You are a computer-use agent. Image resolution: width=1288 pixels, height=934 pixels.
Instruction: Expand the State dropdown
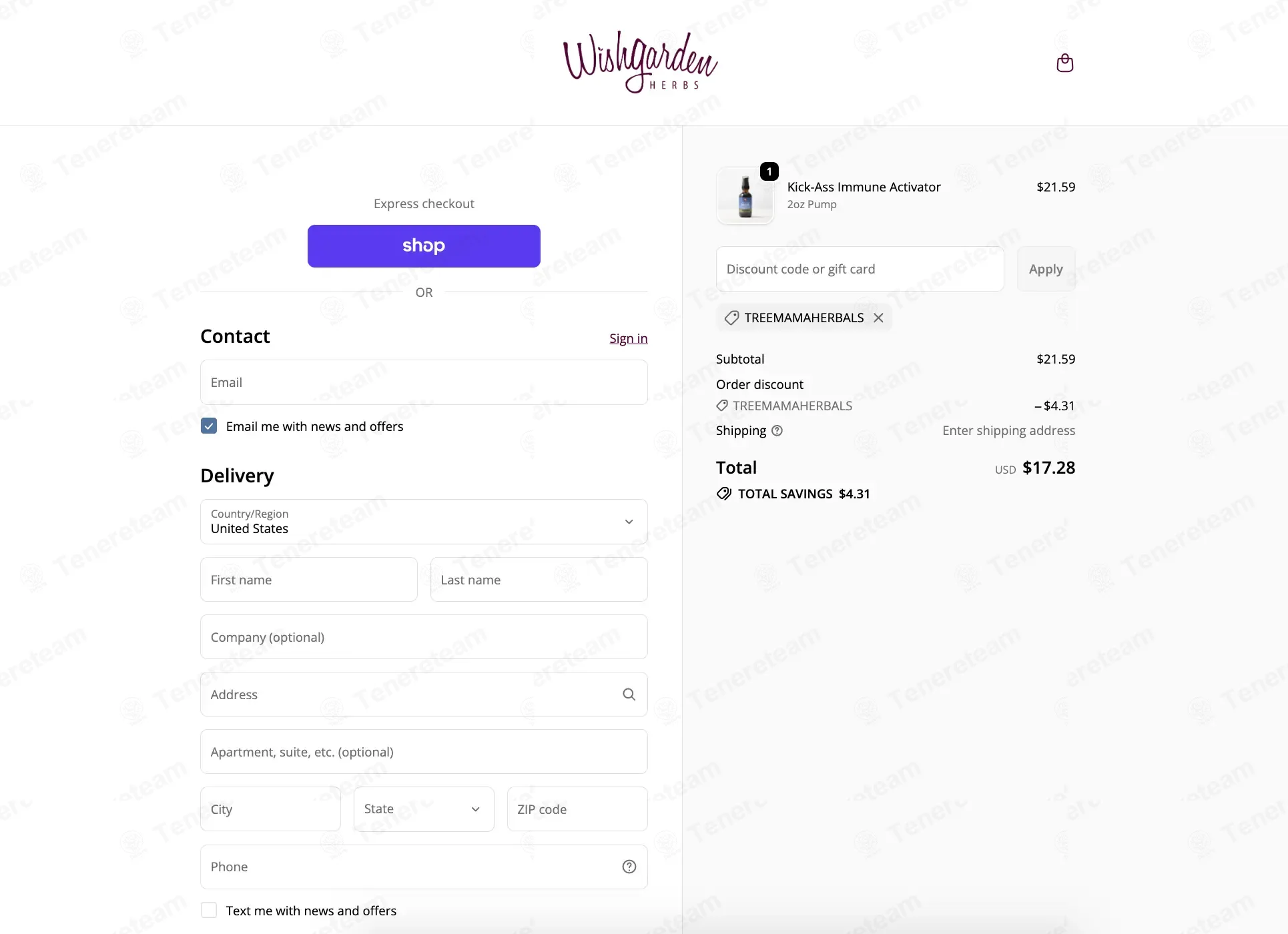(x=424, y=809)
